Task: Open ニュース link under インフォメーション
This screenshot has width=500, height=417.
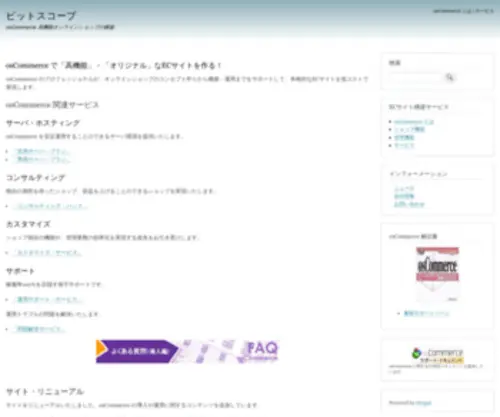Action: 404,188
